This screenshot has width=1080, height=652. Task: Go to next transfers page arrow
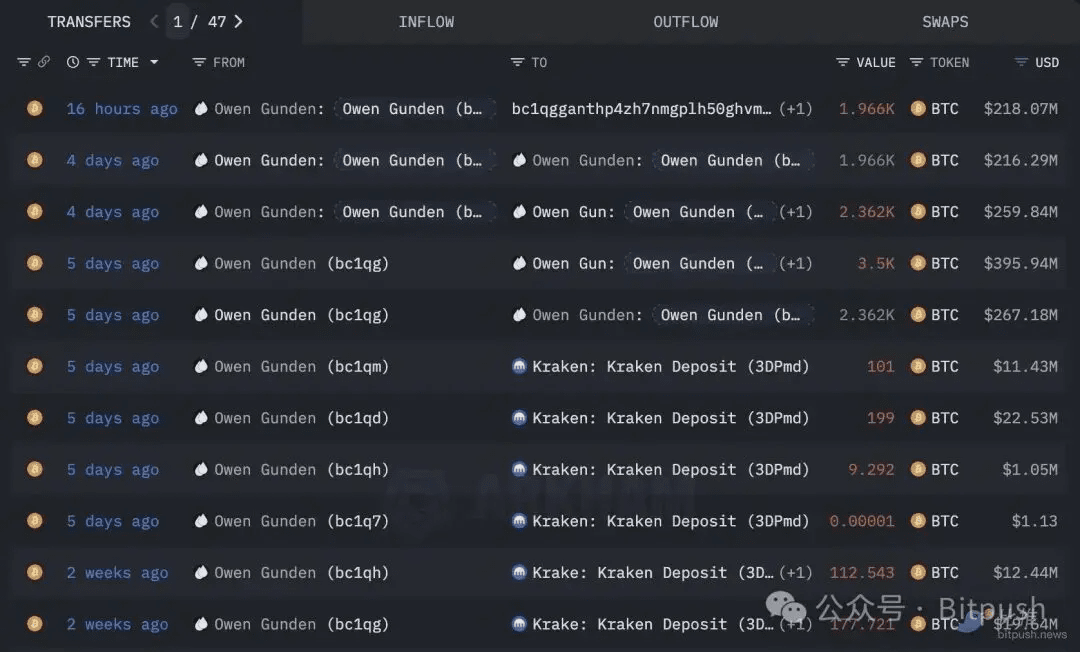(x=238, y=21)
